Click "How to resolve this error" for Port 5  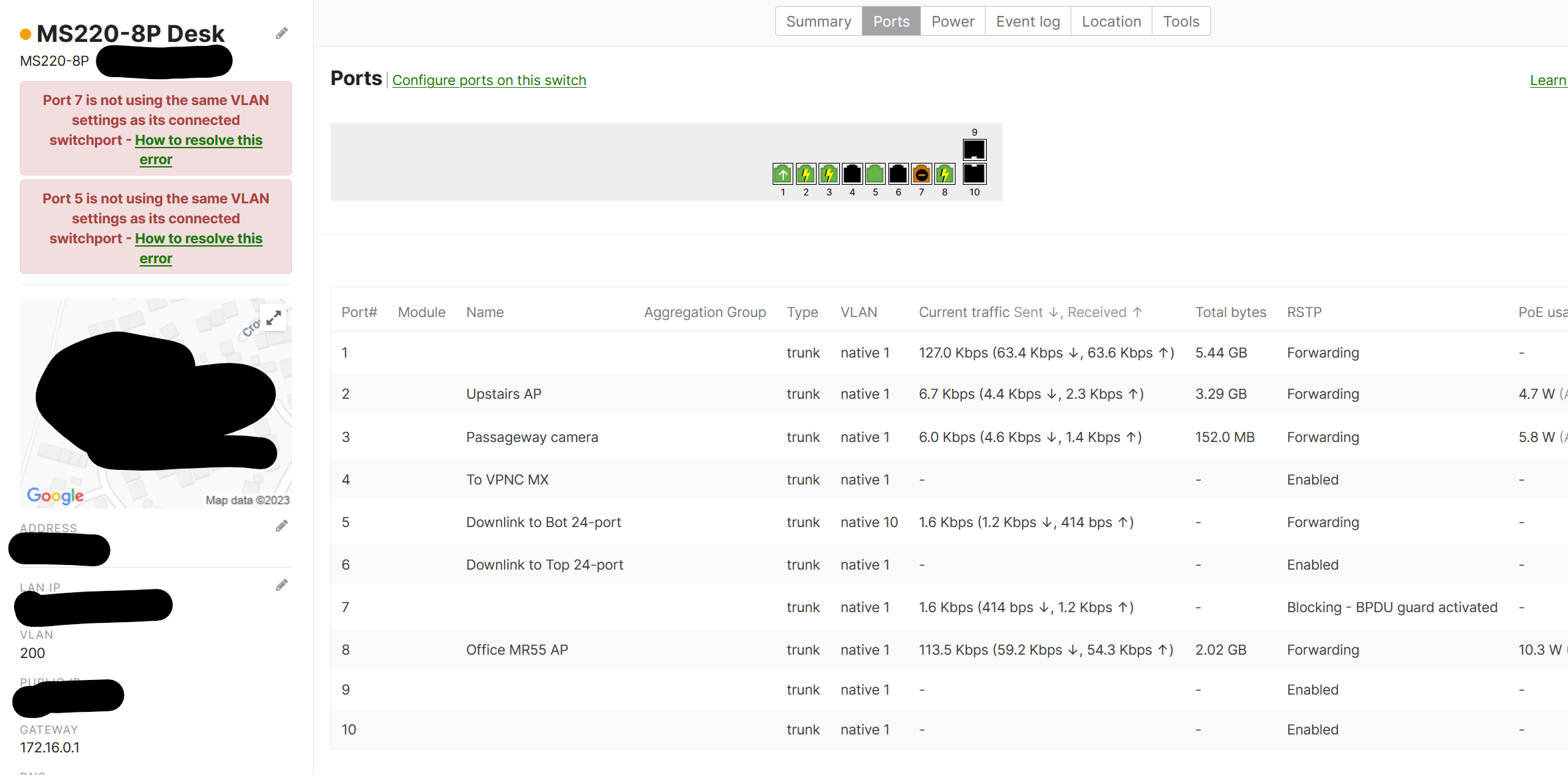point(198,238)
